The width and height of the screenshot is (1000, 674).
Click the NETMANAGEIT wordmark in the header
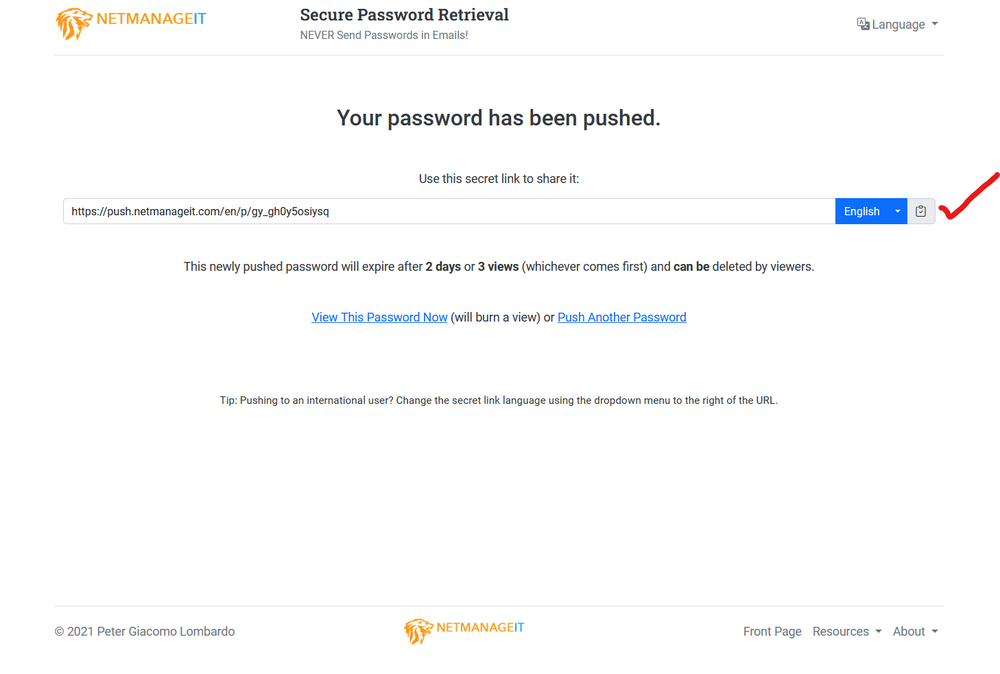coord(151,18)
